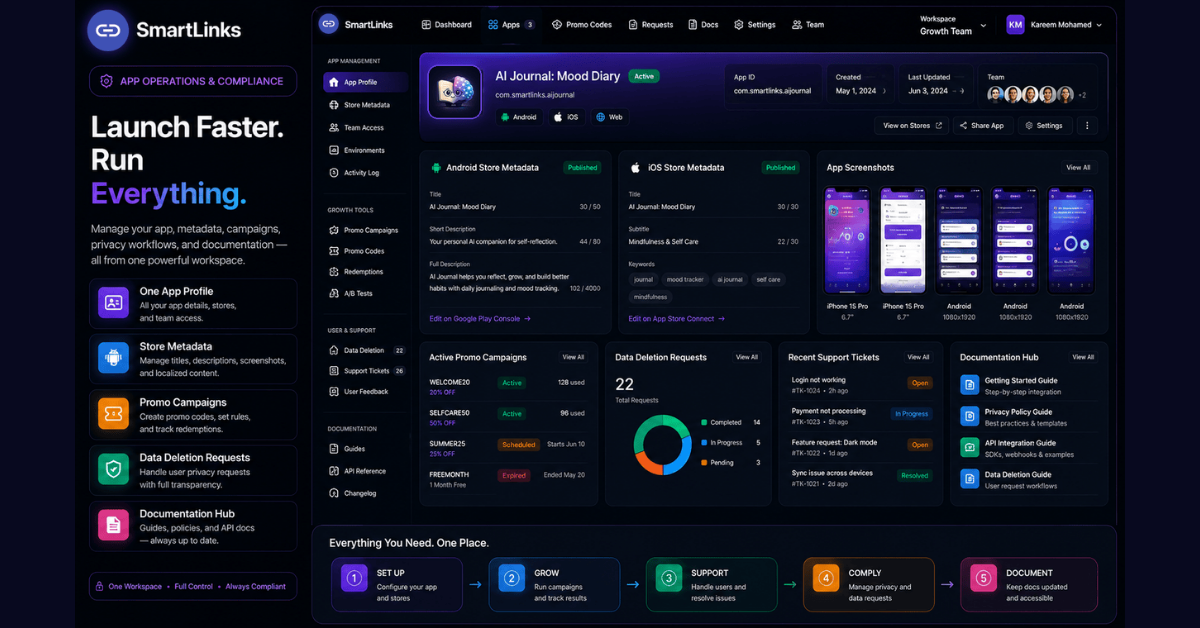1200x628 pixels.
Task: Click the orange Pending legend swatch
Action: pos(704,462)
